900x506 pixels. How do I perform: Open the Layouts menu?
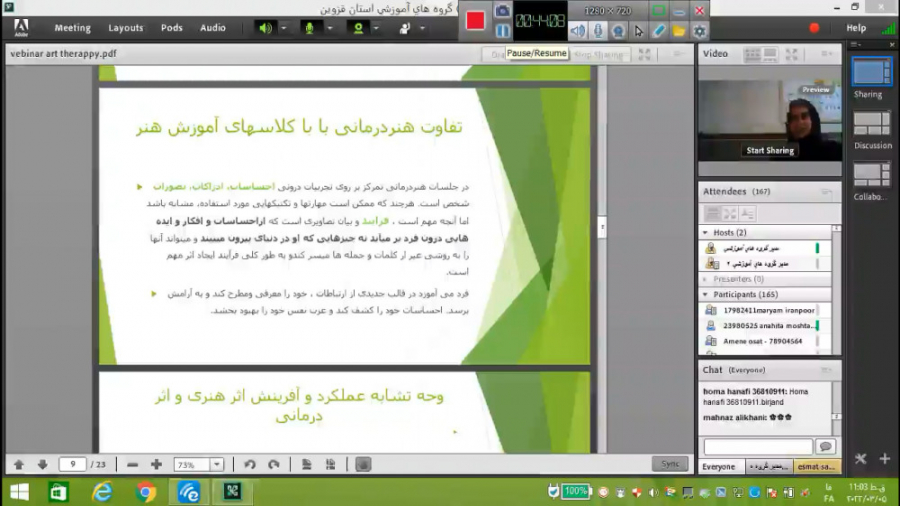point(126,28)
